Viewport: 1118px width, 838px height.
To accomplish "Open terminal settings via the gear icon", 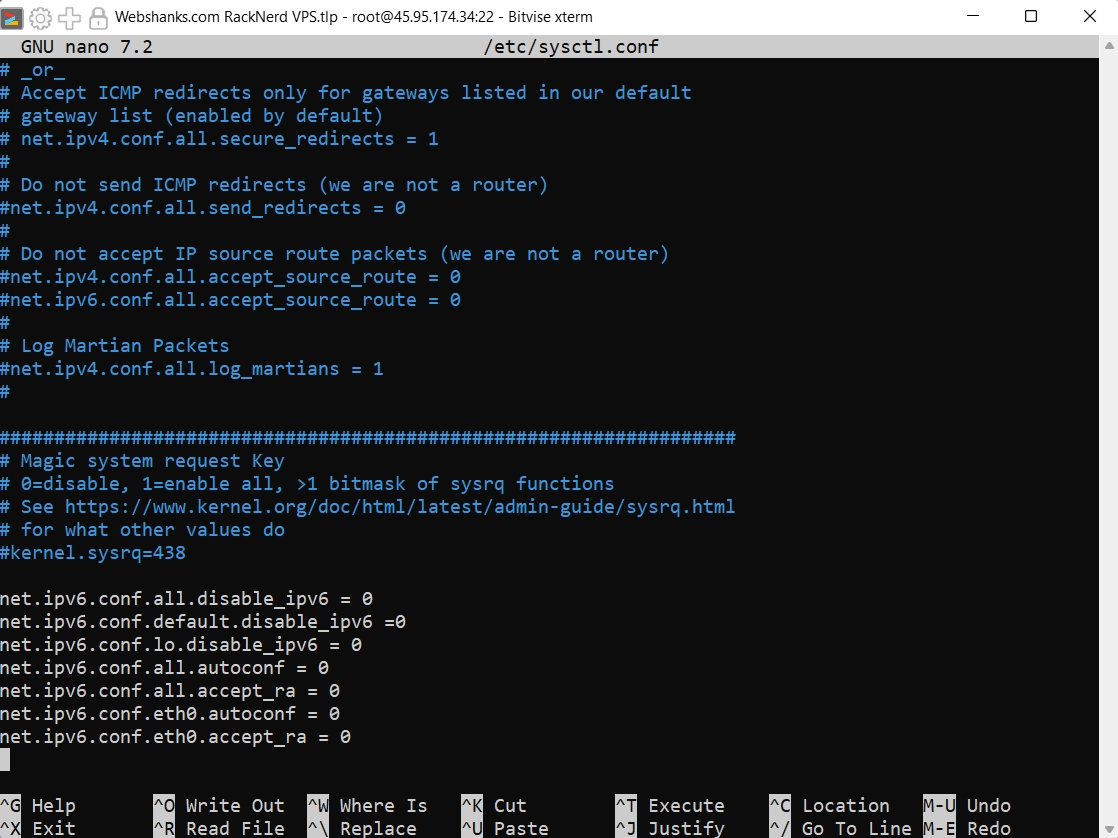I will pyautogui.click(x=41, y=17).
